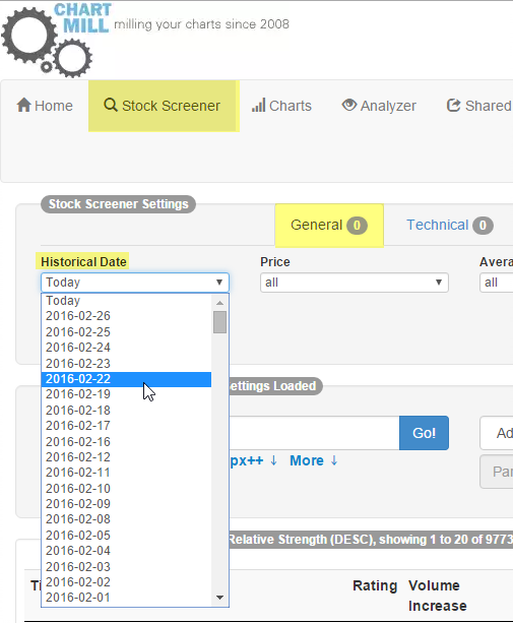Viewport: 513px width, 623px height.
Task: Switch to the Technical tab
Action: [450, 225]
